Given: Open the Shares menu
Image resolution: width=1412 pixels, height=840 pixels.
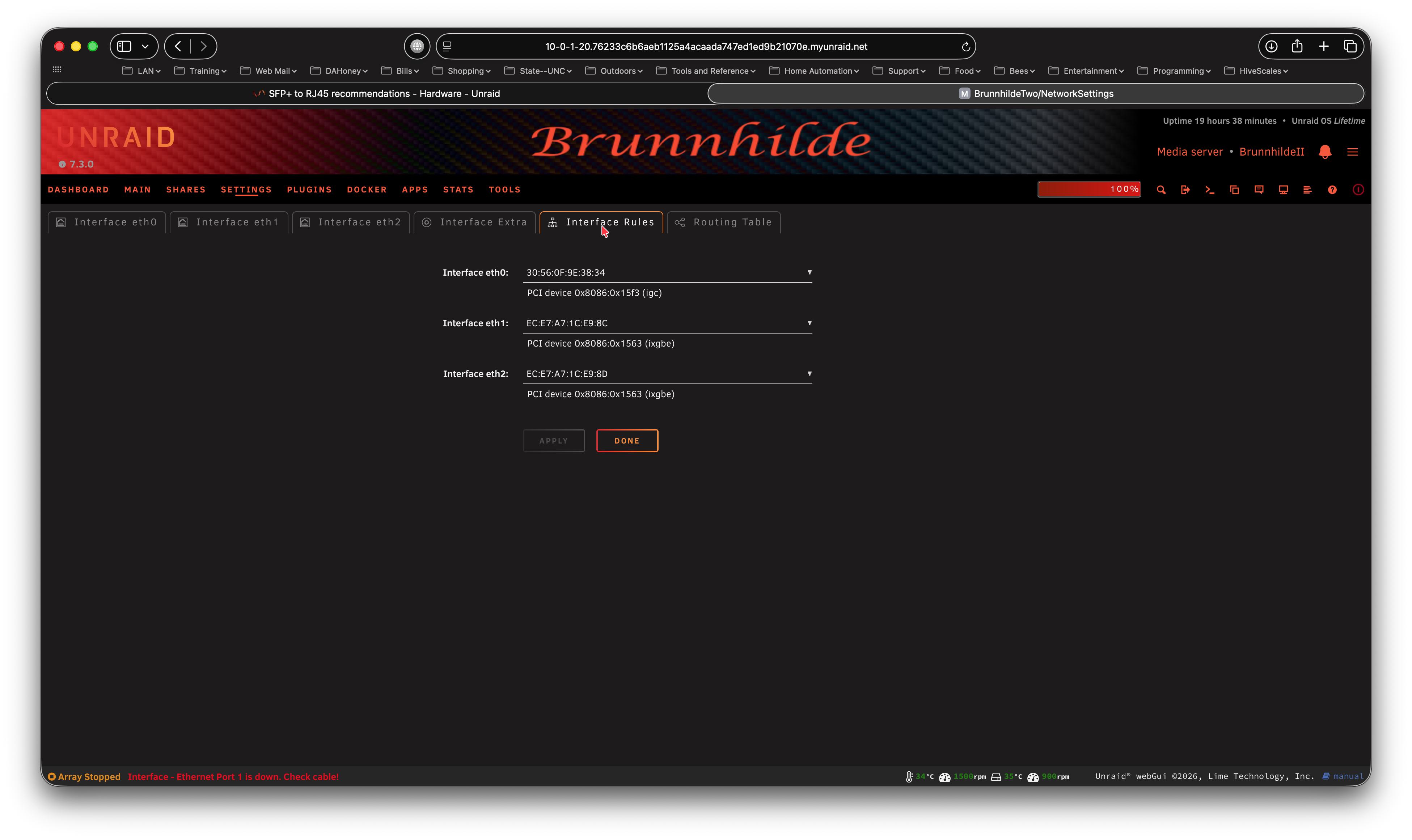Looking at the screenshot, I should click(186, 190).
